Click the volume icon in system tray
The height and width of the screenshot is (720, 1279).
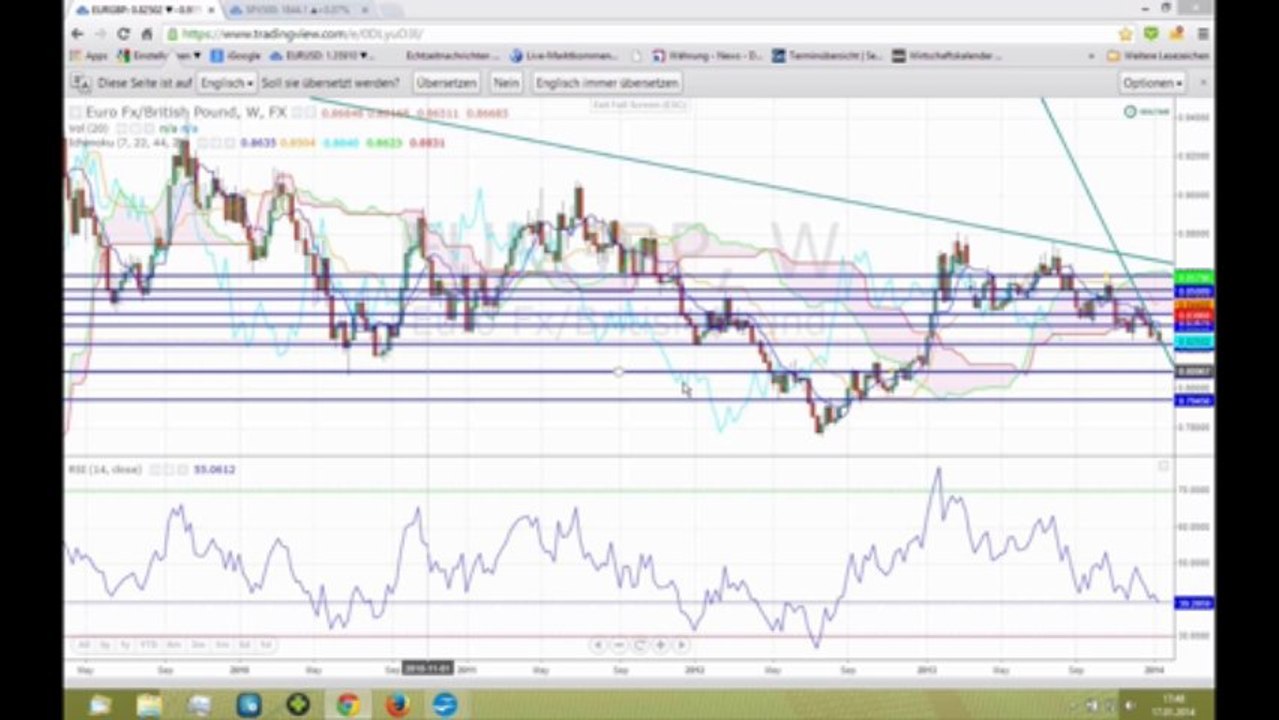[x=1130, y=705]
